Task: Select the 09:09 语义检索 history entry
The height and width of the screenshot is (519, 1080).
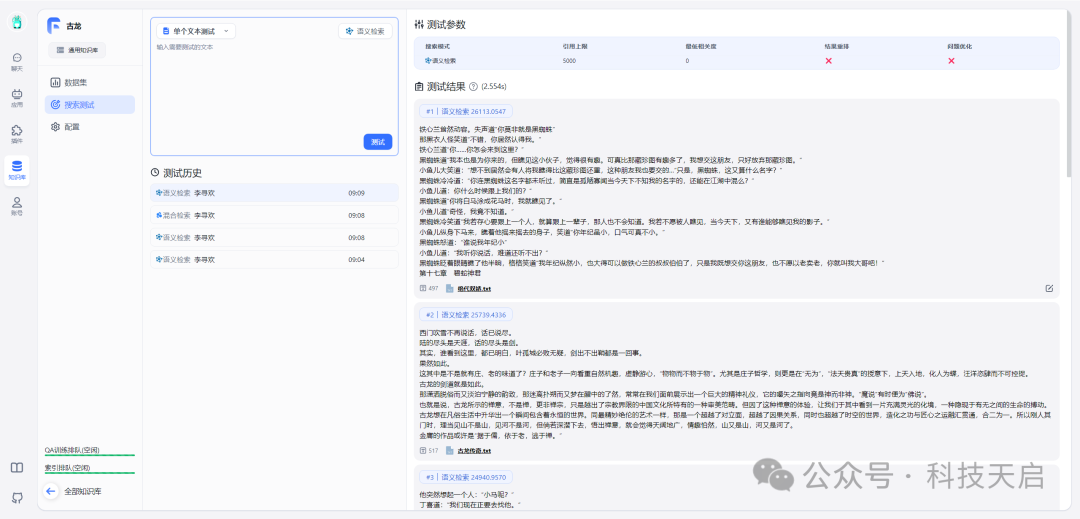Action: tap(274, 193)
